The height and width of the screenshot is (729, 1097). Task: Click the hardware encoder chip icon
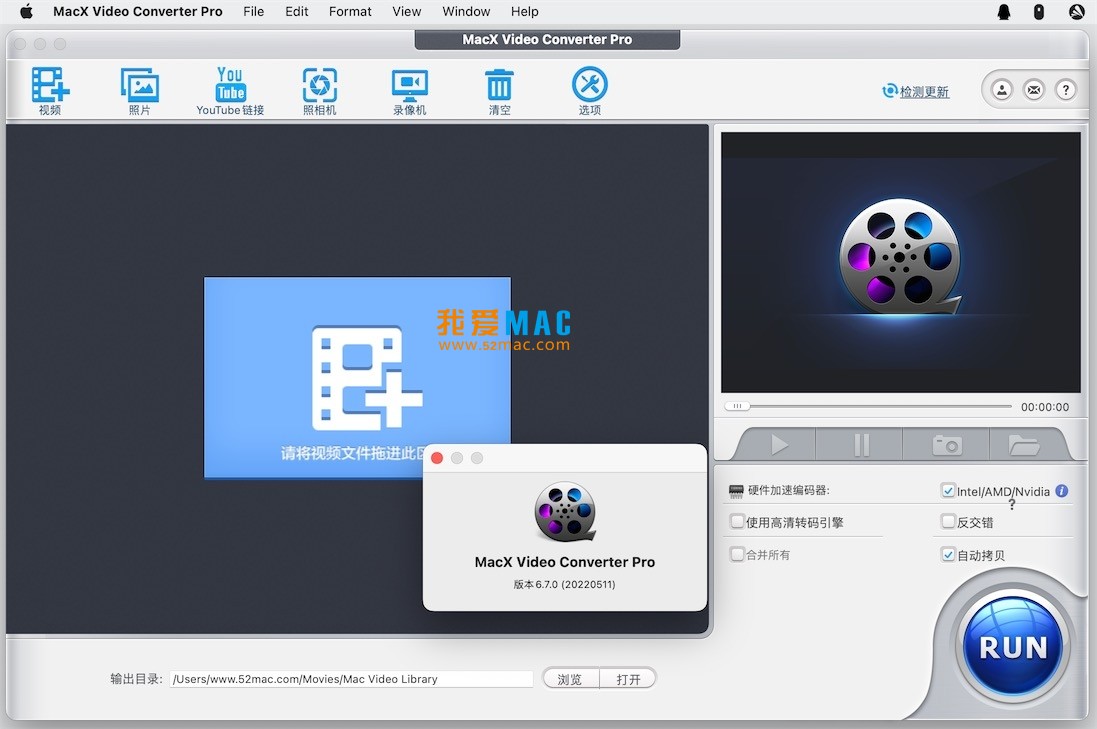coord(736,491)
